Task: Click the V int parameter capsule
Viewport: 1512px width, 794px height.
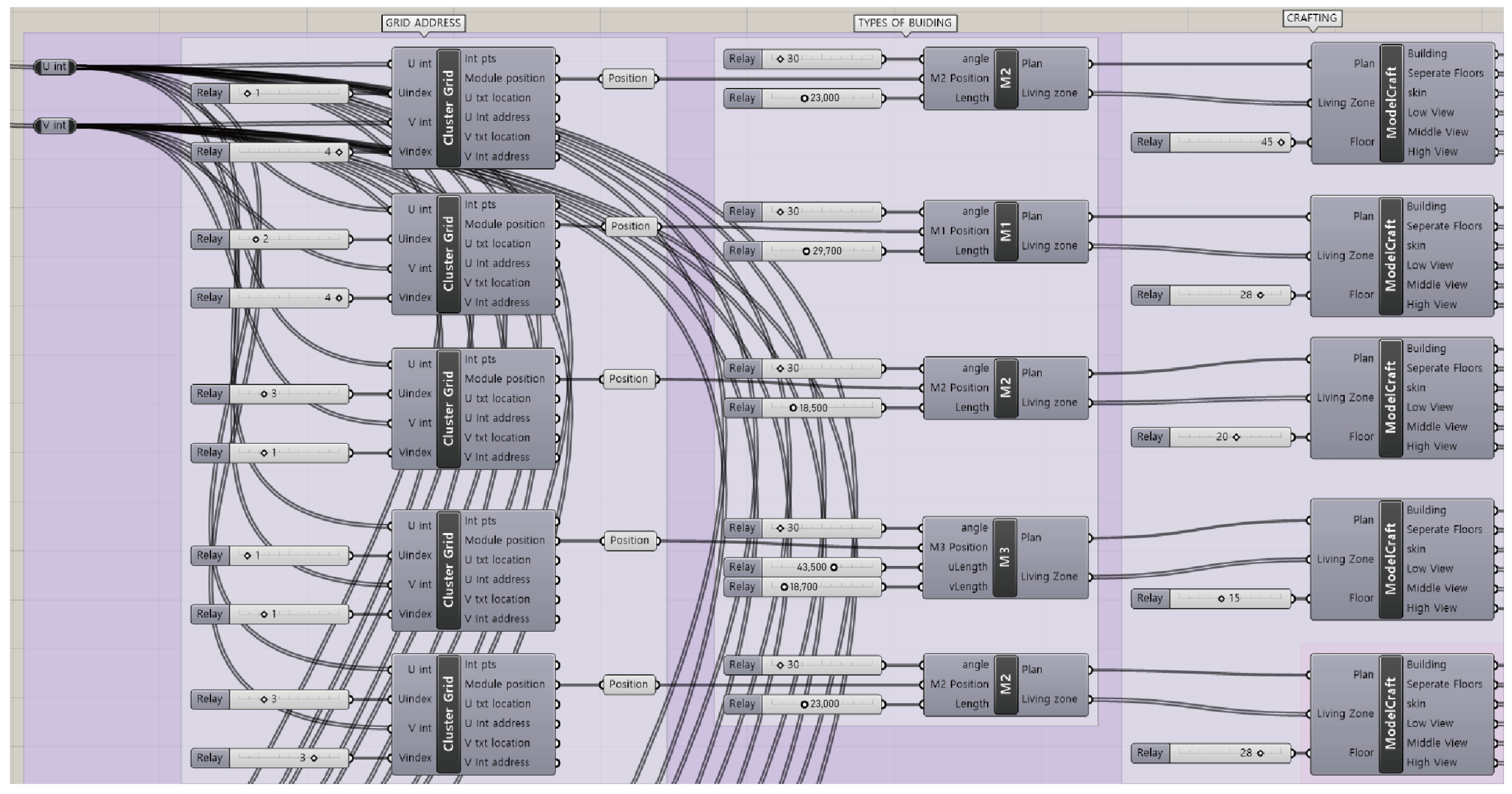Action: (55, 126)
